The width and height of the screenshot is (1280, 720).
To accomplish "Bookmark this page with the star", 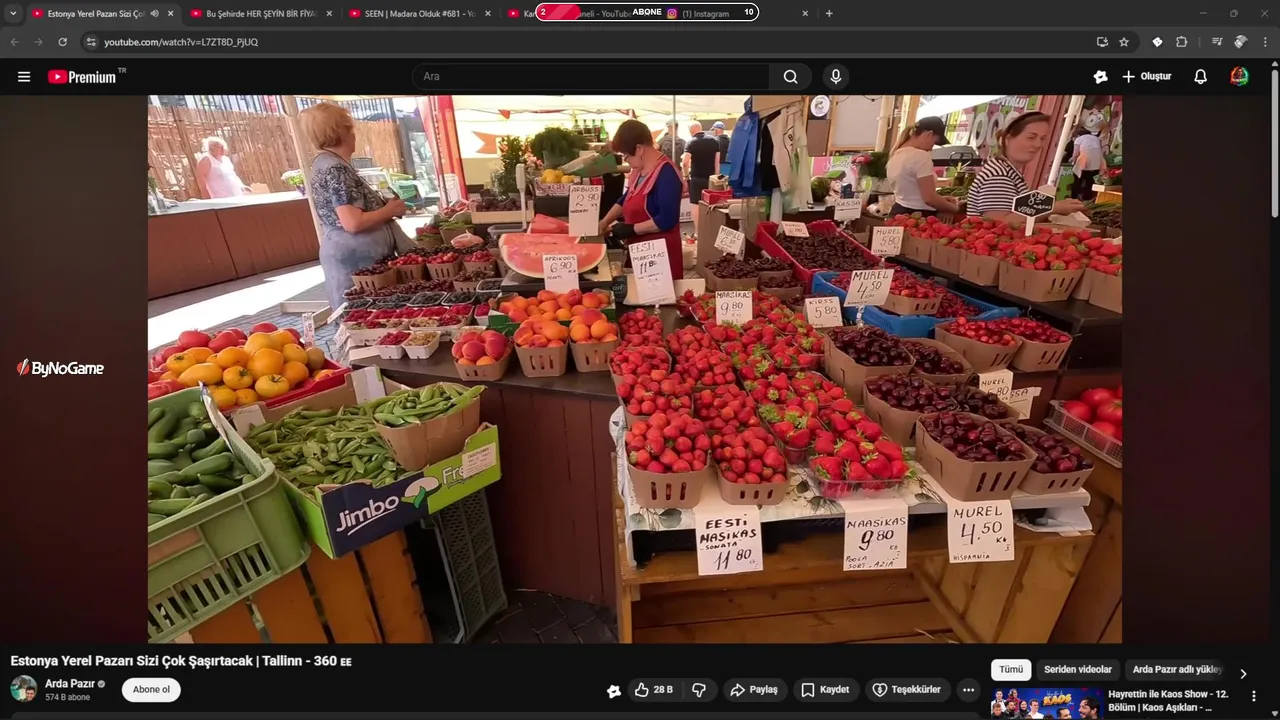I will [1124, 42].
